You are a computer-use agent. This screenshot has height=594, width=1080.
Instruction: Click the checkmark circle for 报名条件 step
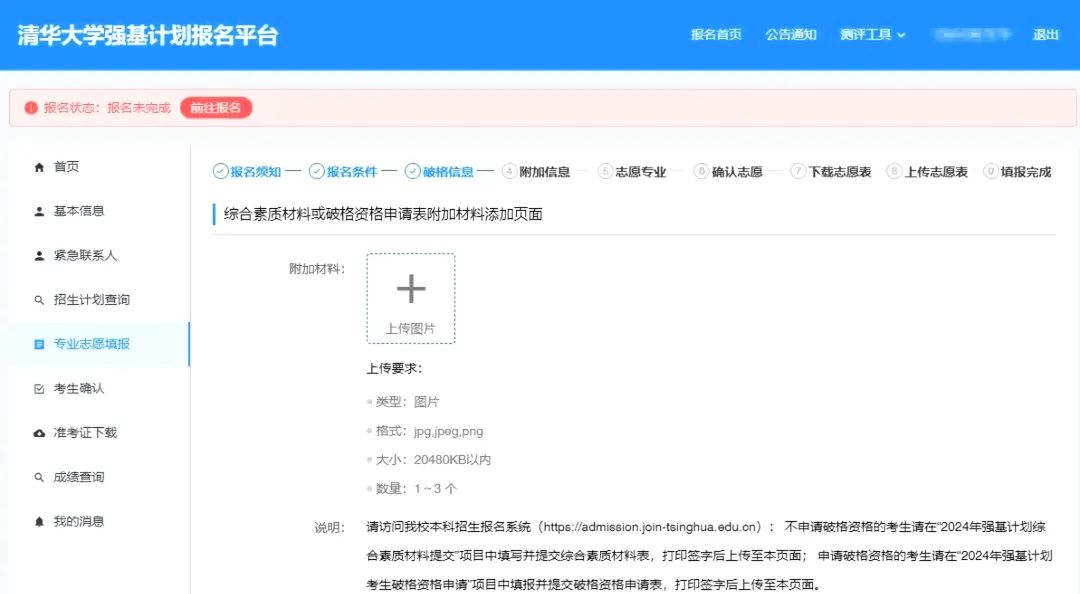tap(316, 171)
